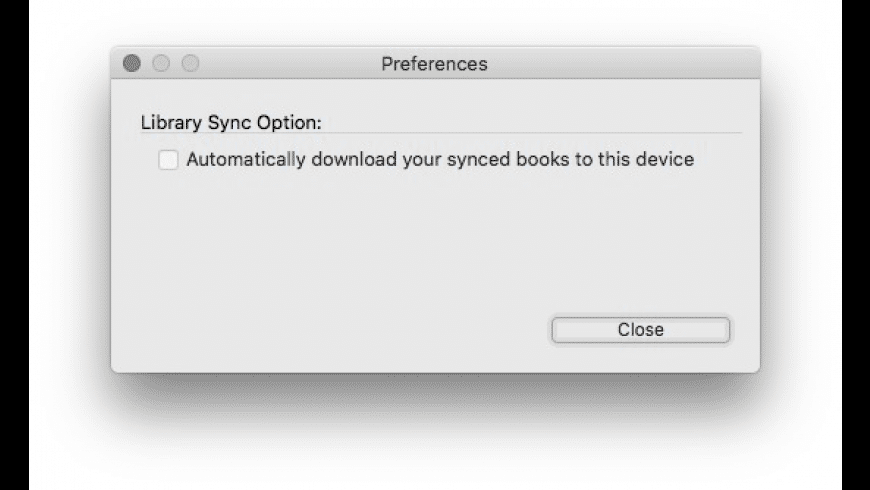870x490 pixels.
Task: Enable automatic download of synced books checkbox
Action: click(169, 160)
